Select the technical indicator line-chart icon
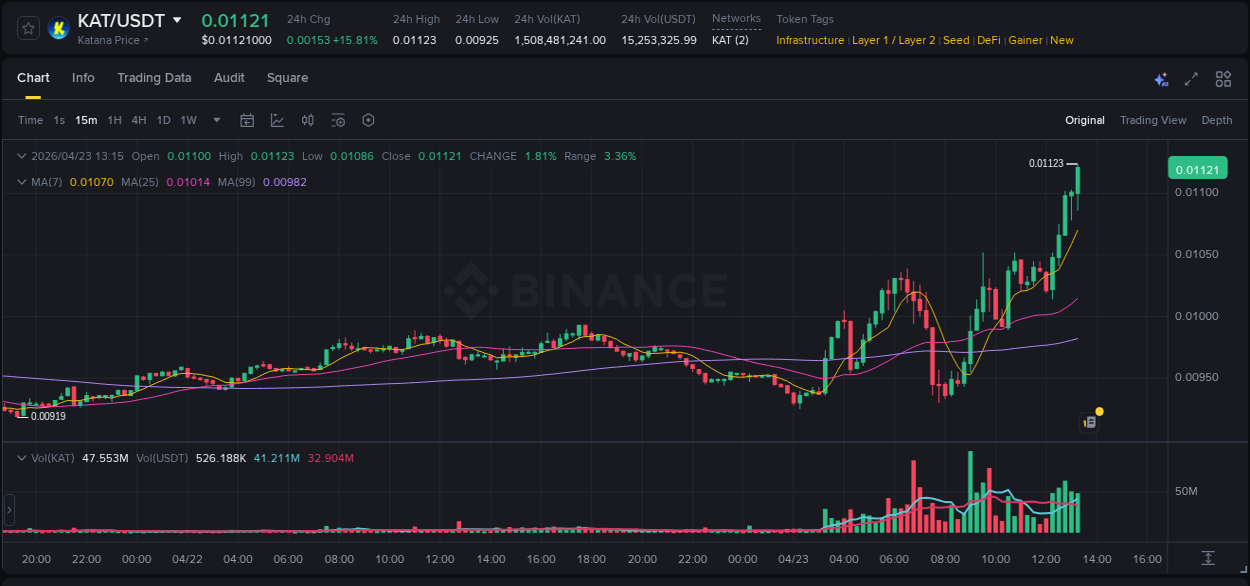Image resolution: width=1250 pixels, height=586 pixels. pyautogui.click(x=277, y=120)
